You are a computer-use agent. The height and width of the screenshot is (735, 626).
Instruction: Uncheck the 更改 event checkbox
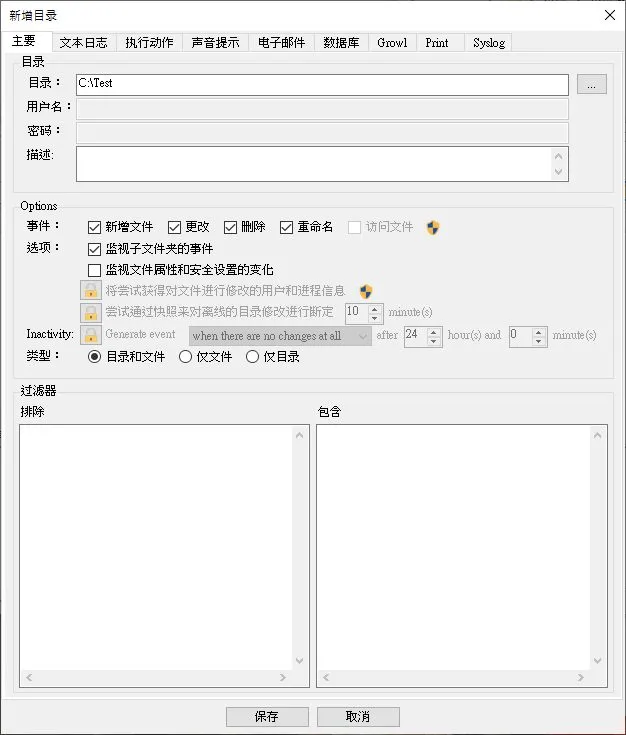coord(174,227)
